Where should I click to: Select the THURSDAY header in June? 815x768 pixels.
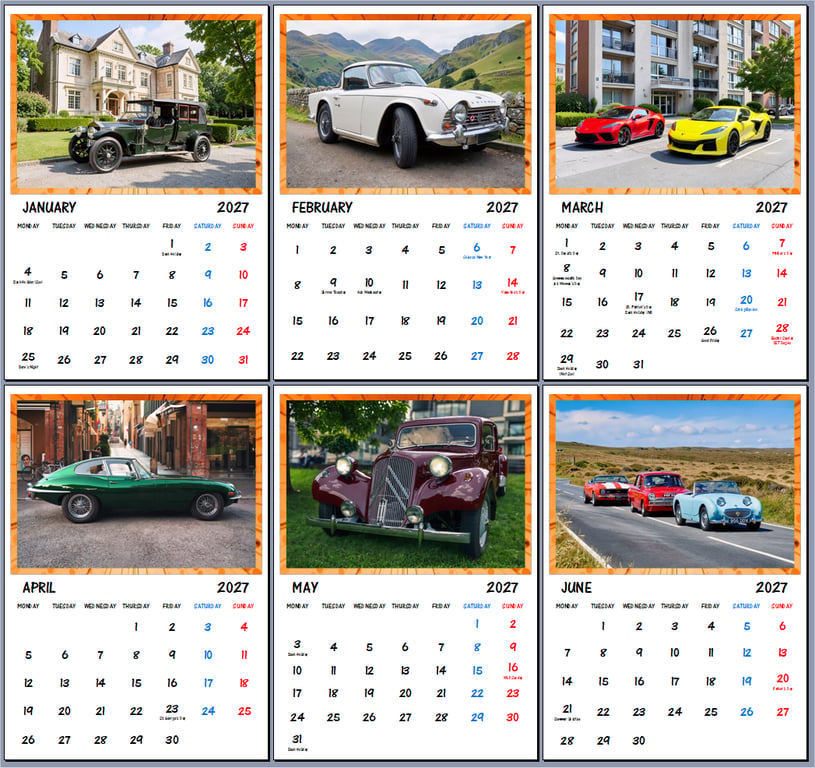[674, 606]
